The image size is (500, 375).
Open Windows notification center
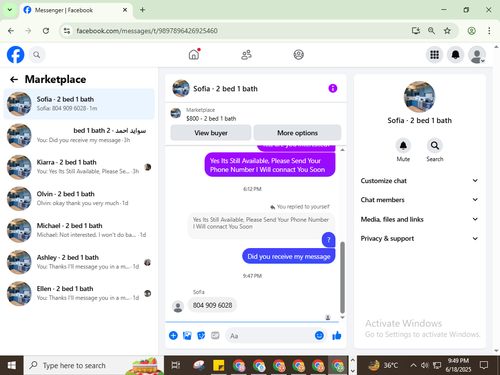[x=484, y=365]
